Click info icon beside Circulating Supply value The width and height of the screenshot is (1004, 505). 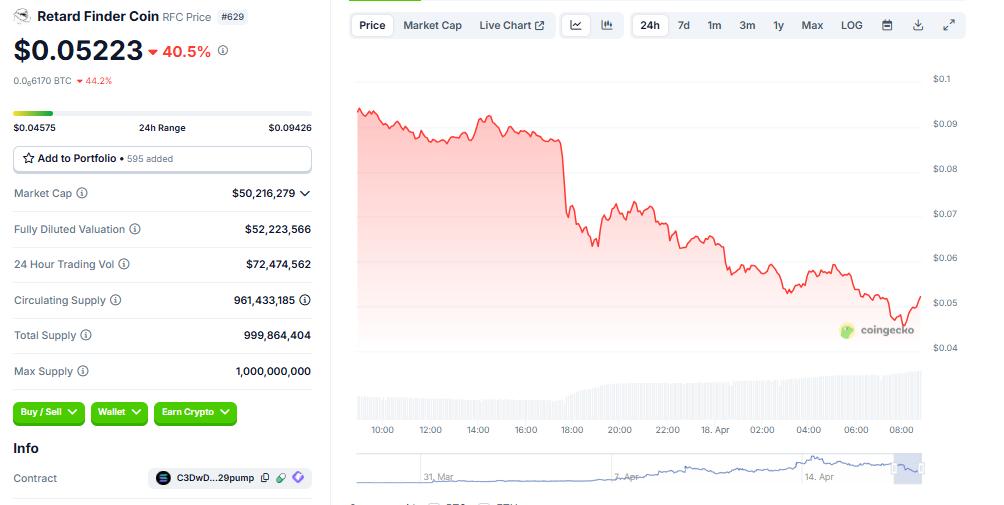(305, 300)
